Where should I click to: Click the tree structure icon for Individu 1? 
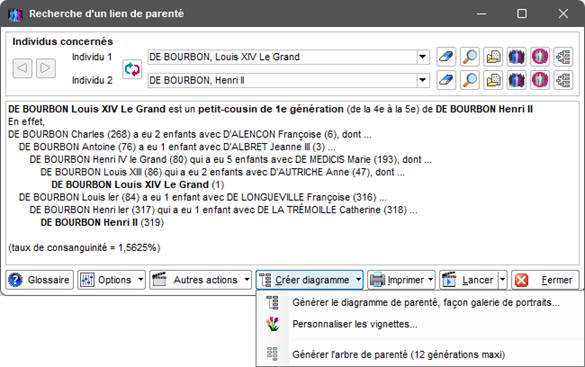pyautogui.click(x=563, y=57)
